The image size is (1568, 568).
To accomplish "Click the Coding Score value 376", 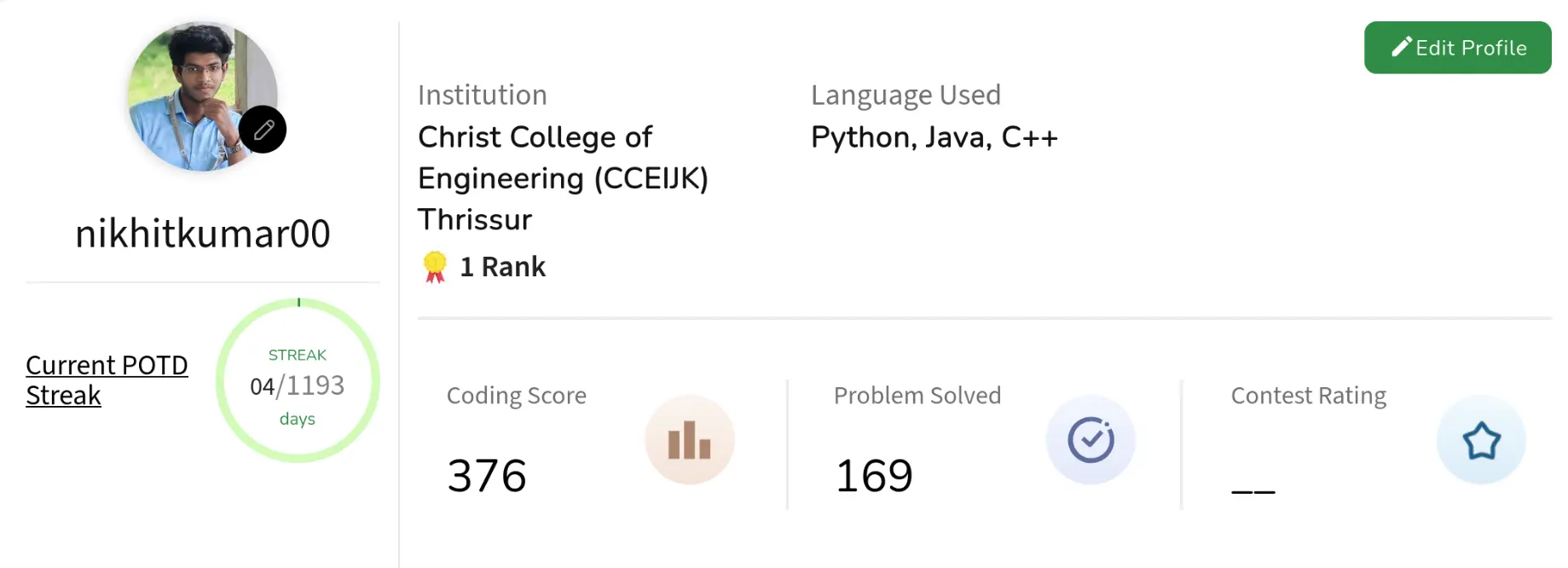I will [486, 476].
